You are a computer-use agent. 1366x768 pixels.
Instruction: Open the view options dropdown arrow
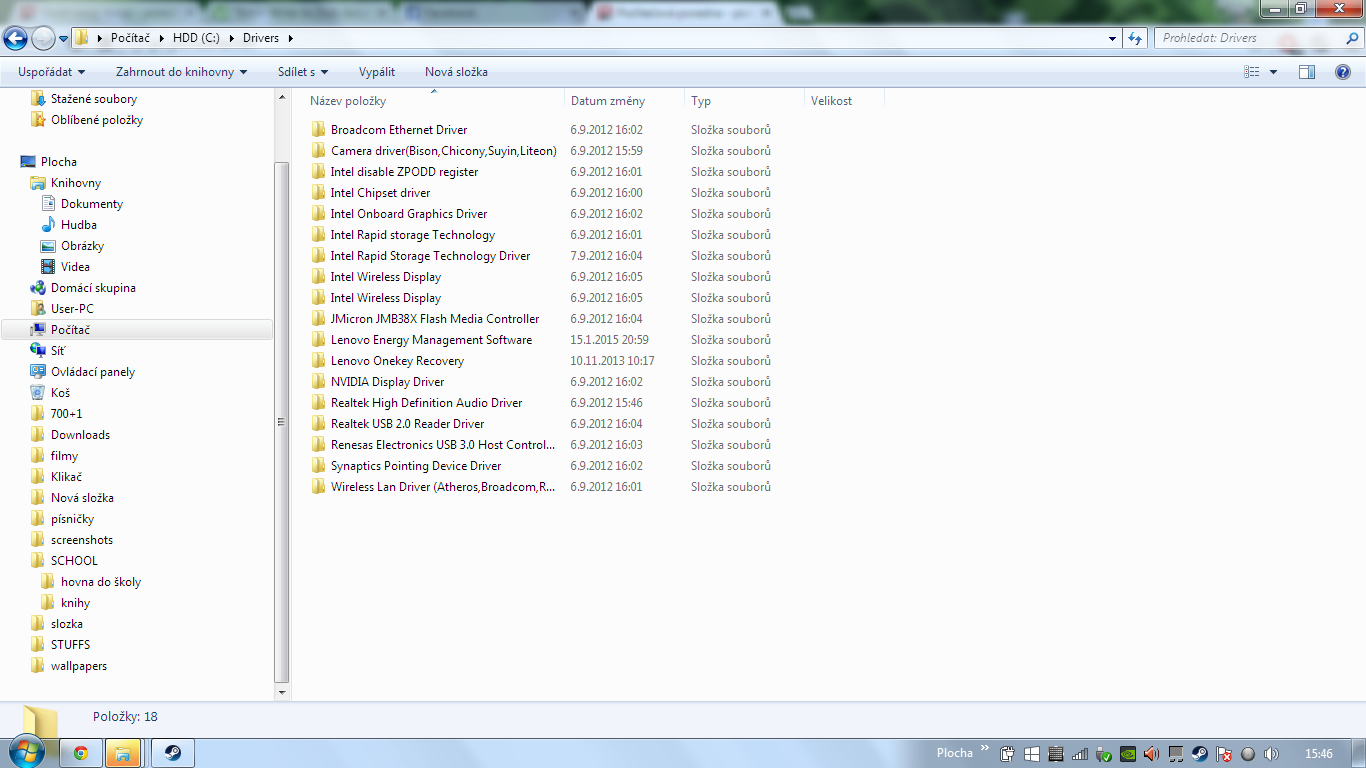[1273, 72]
